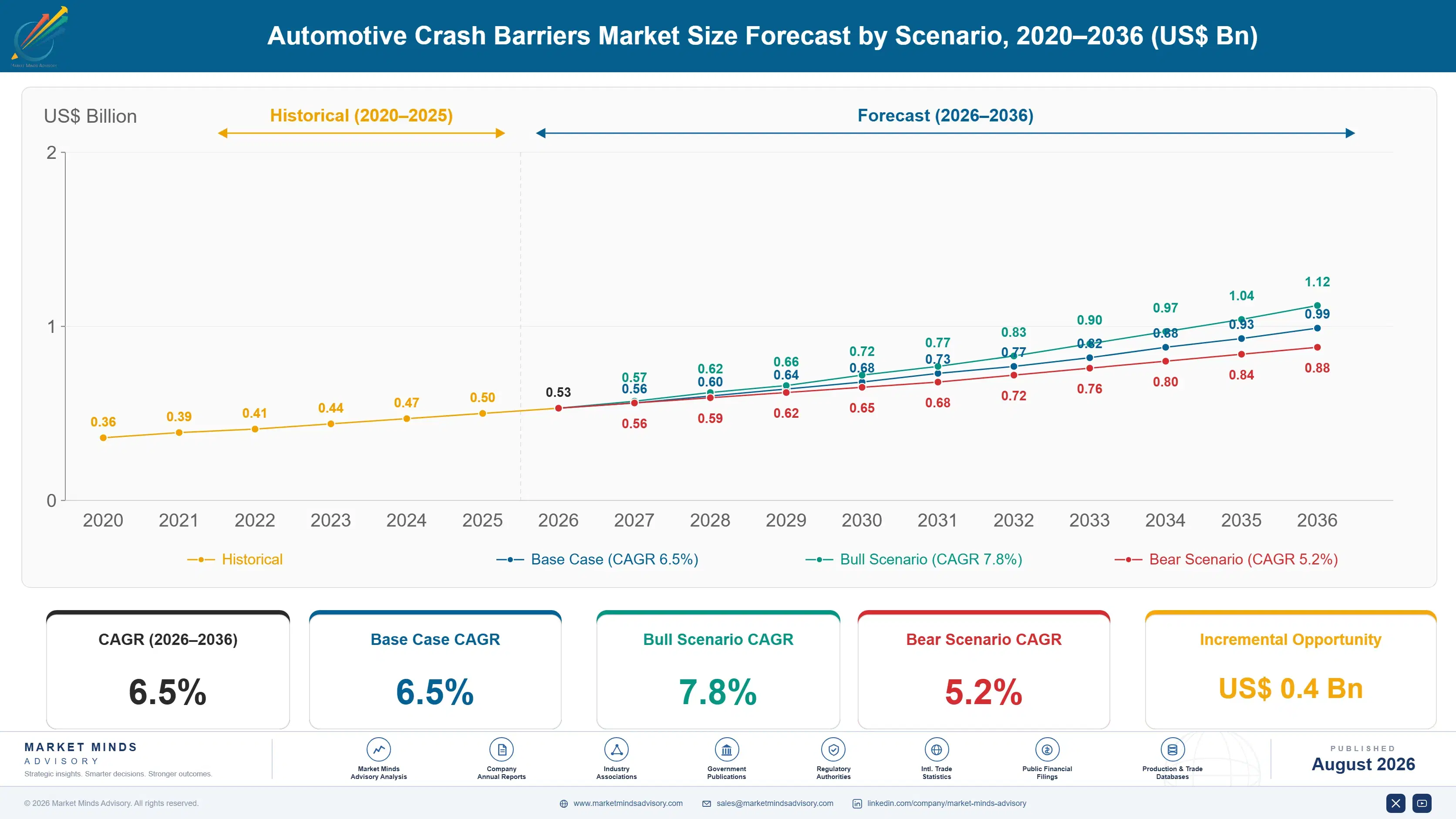Click the Intl. Trade Statistics globe icon

937,749
